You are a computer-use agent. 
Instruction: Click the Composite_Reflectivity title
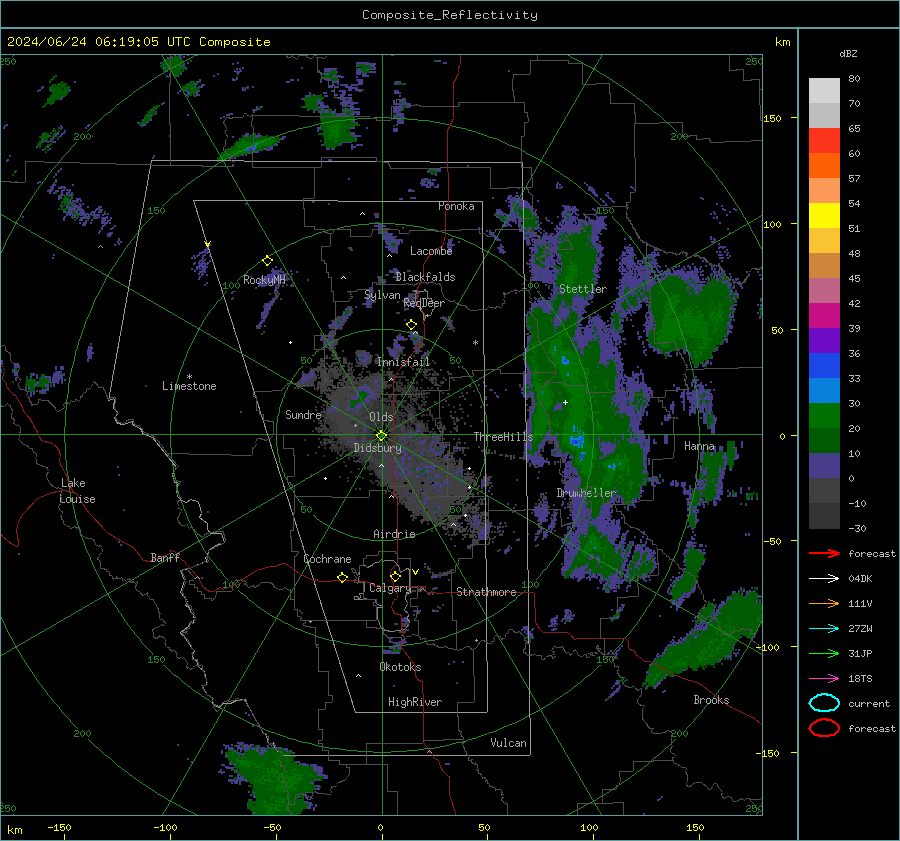tap(450, 15)
